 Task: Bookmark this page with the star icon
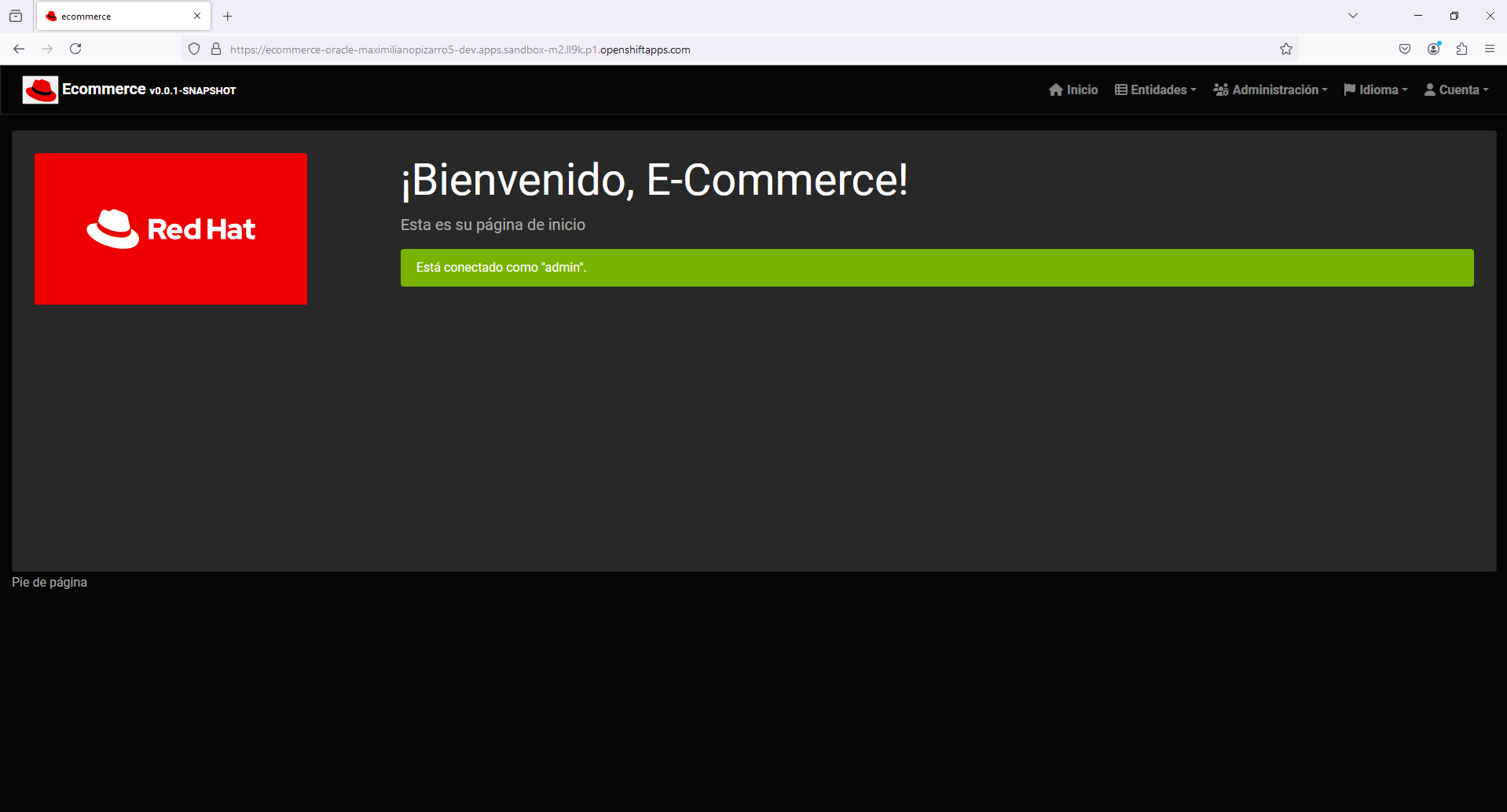1287,49
